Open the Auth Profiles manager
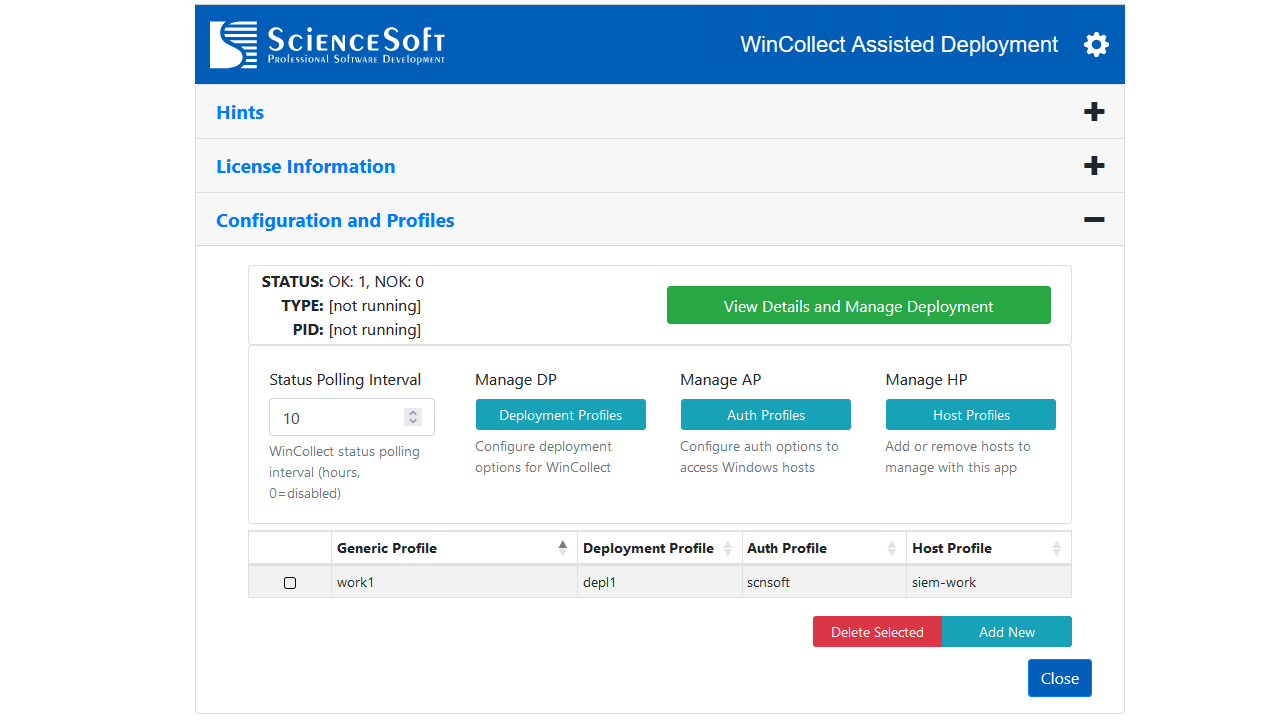Screen dimensions: 1280x720 pyautogui.click(x=765, y=414)
